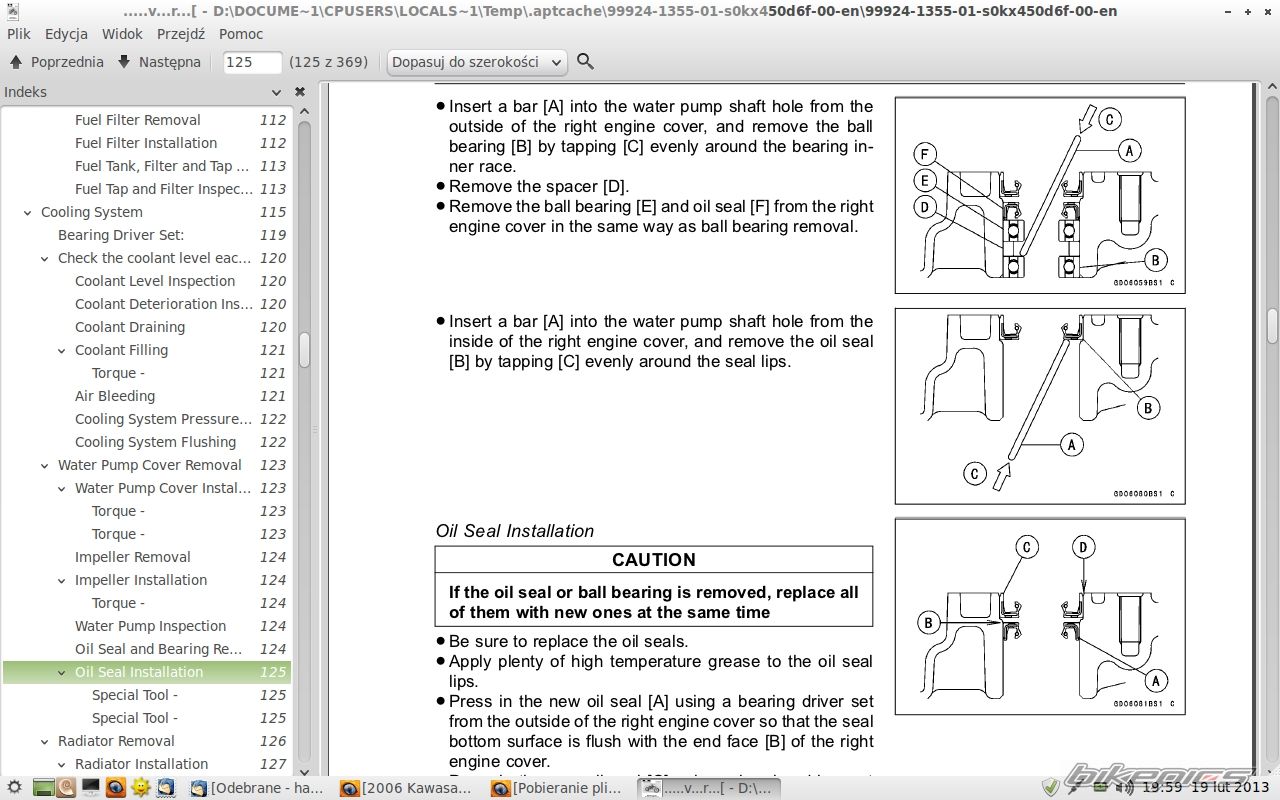This screenshot has width=1280, height=800.
Task: Open Radiator Removal entry in index
Action: [x=116, y=741]
